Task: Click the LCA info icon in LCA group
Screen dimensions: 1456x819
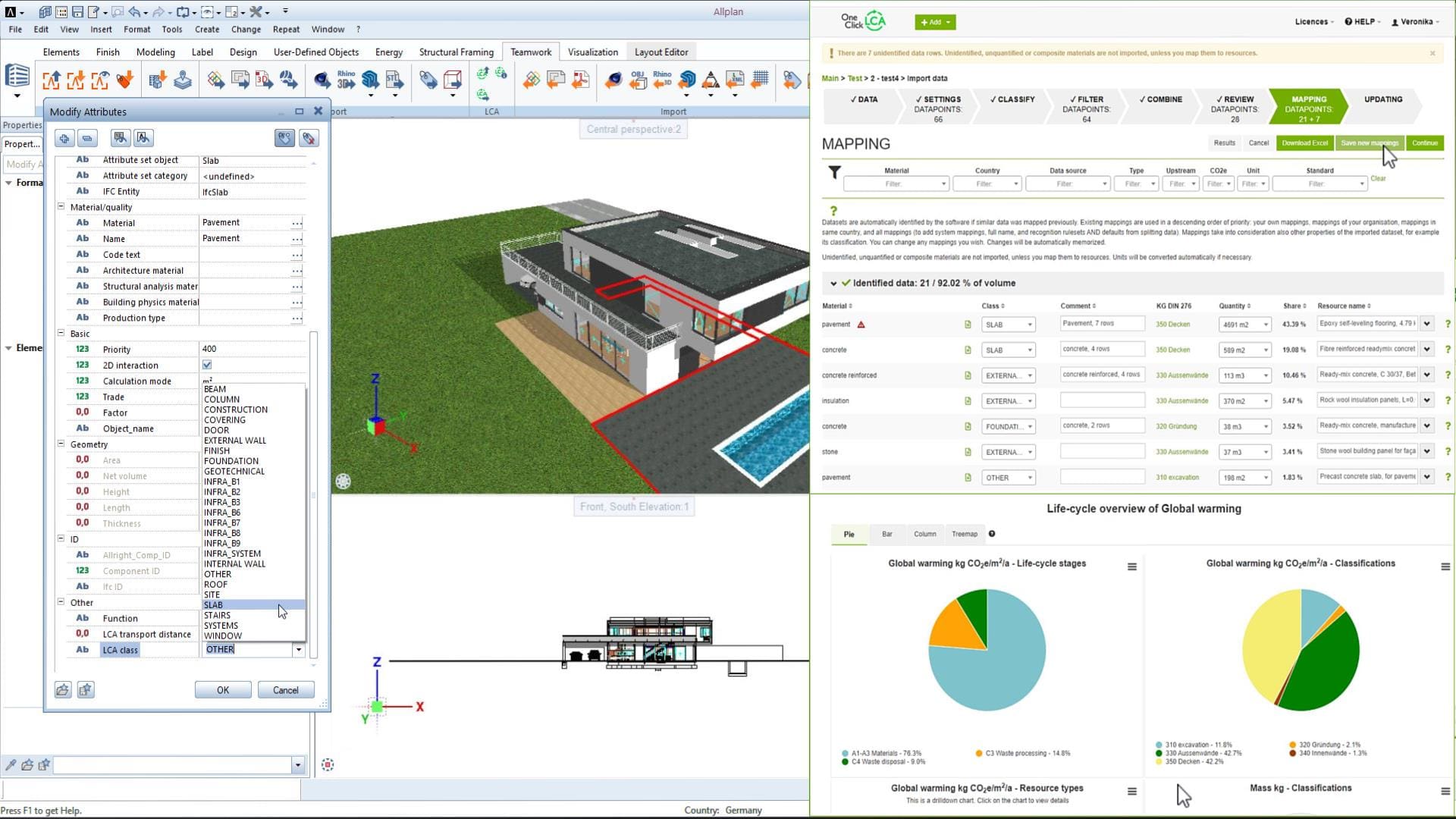Action: pyautogui.click(x=501, y=73)
